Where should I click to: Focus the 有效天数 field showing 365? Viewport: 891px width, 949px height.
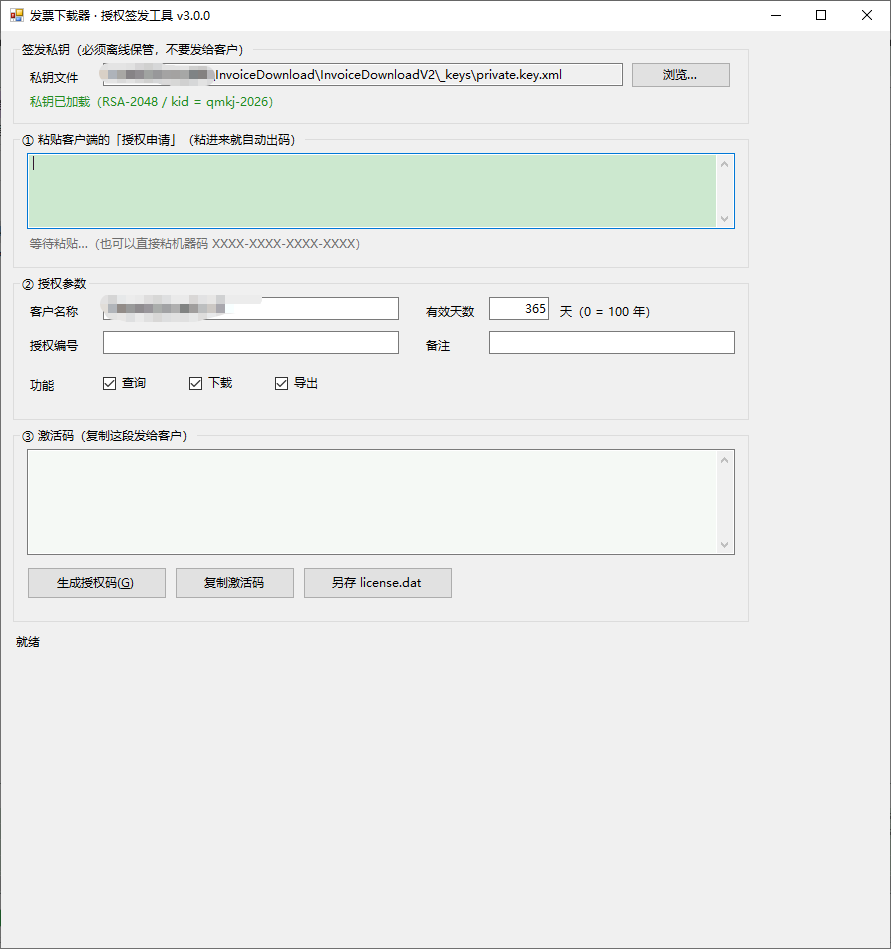(x=519, y=309)
